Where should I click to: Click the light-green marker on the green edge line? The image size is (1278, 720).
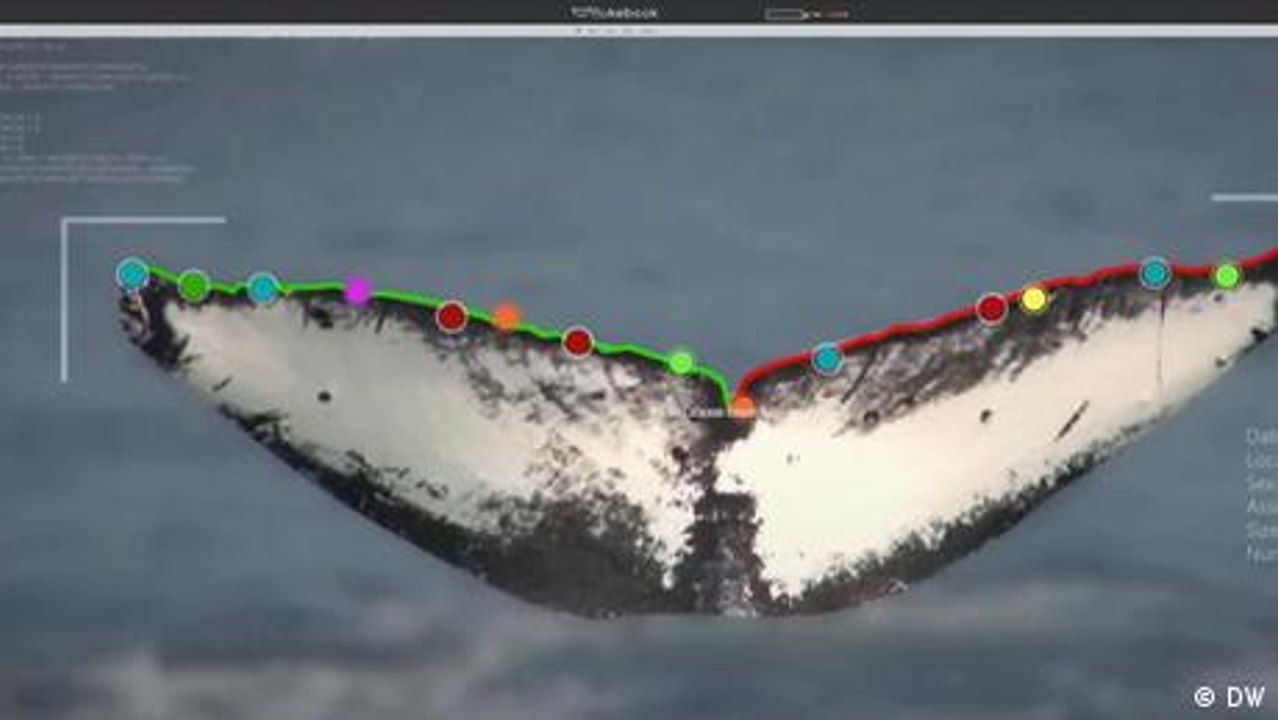click(681, 362)
